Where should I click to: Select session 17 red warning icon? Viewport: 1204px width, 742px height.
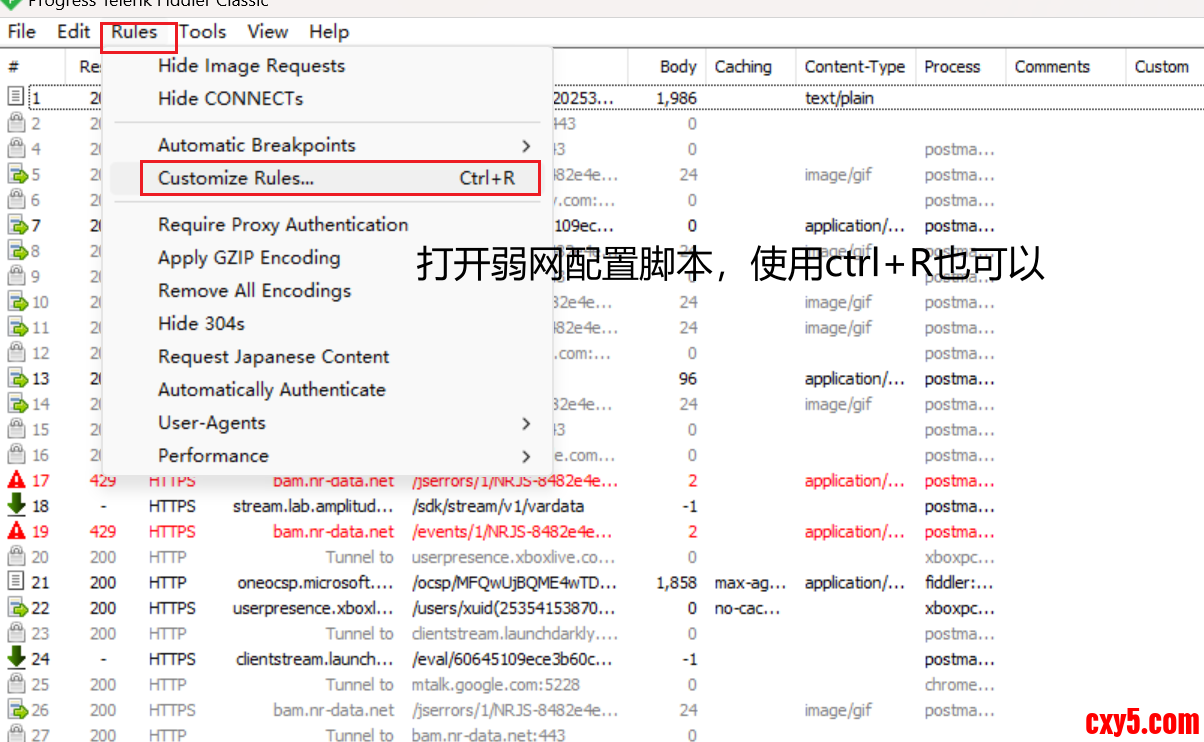coord(16,480)
